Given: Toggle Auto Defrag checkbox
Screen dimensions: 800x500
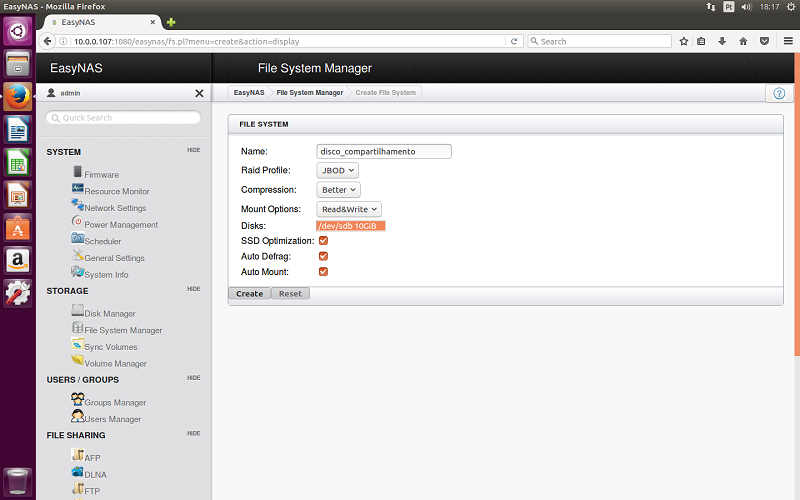Looking at the screenshot, I should [x=323, y=256].
